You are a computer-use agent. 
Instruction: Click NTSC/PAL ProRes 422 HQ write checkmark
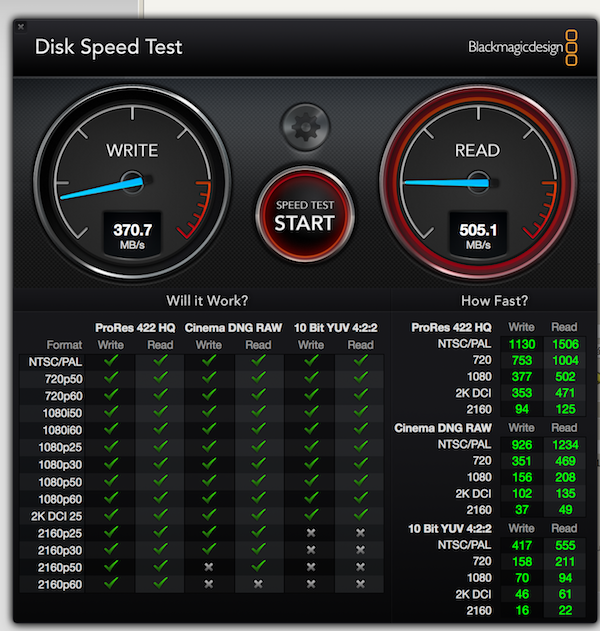[x=111, y=360]
